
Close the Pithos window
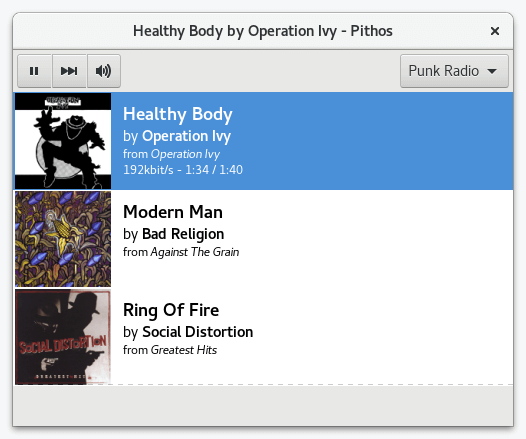495,31
